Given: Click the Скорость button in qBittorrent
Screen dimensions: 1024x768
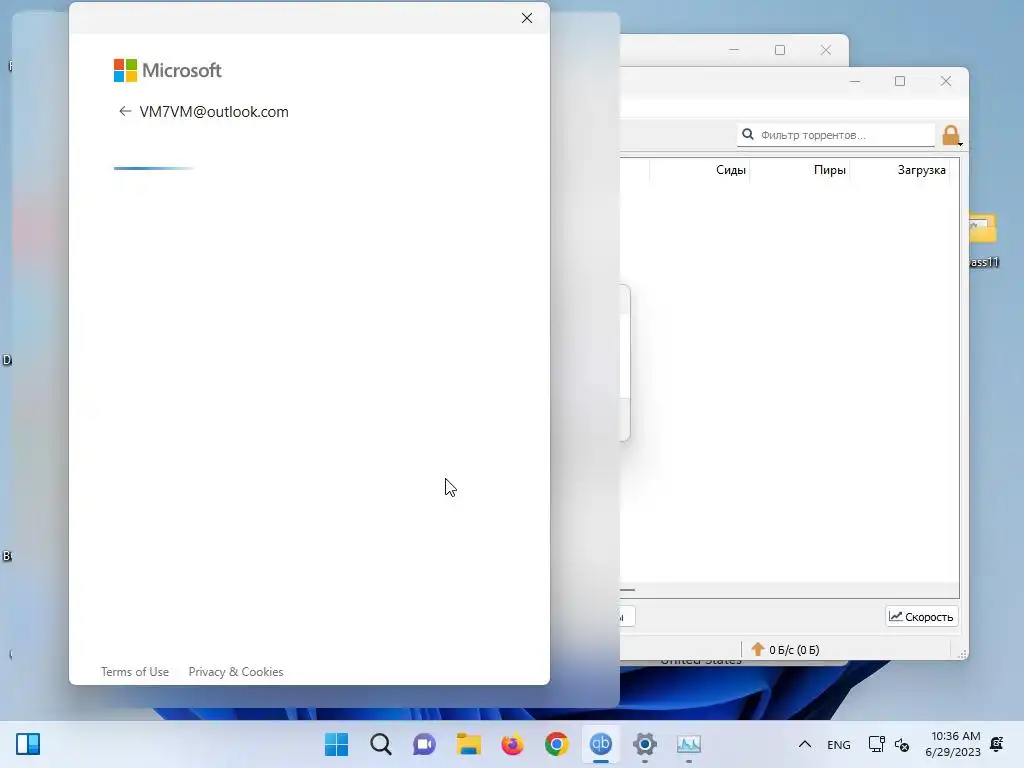Looking at the screenshot, I should point(921,616).
